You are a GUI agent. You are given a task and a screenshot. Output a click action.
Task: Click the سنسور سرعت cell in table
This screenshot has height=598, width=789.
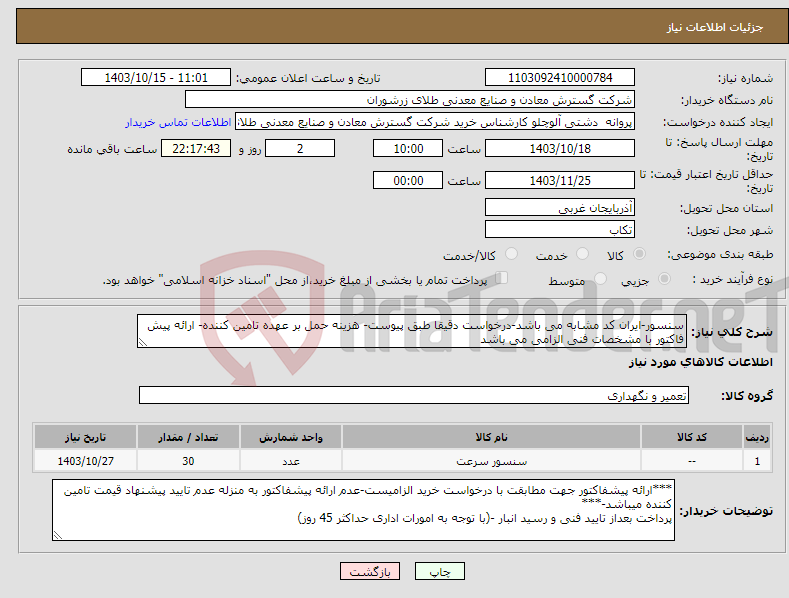coord(491,461)
